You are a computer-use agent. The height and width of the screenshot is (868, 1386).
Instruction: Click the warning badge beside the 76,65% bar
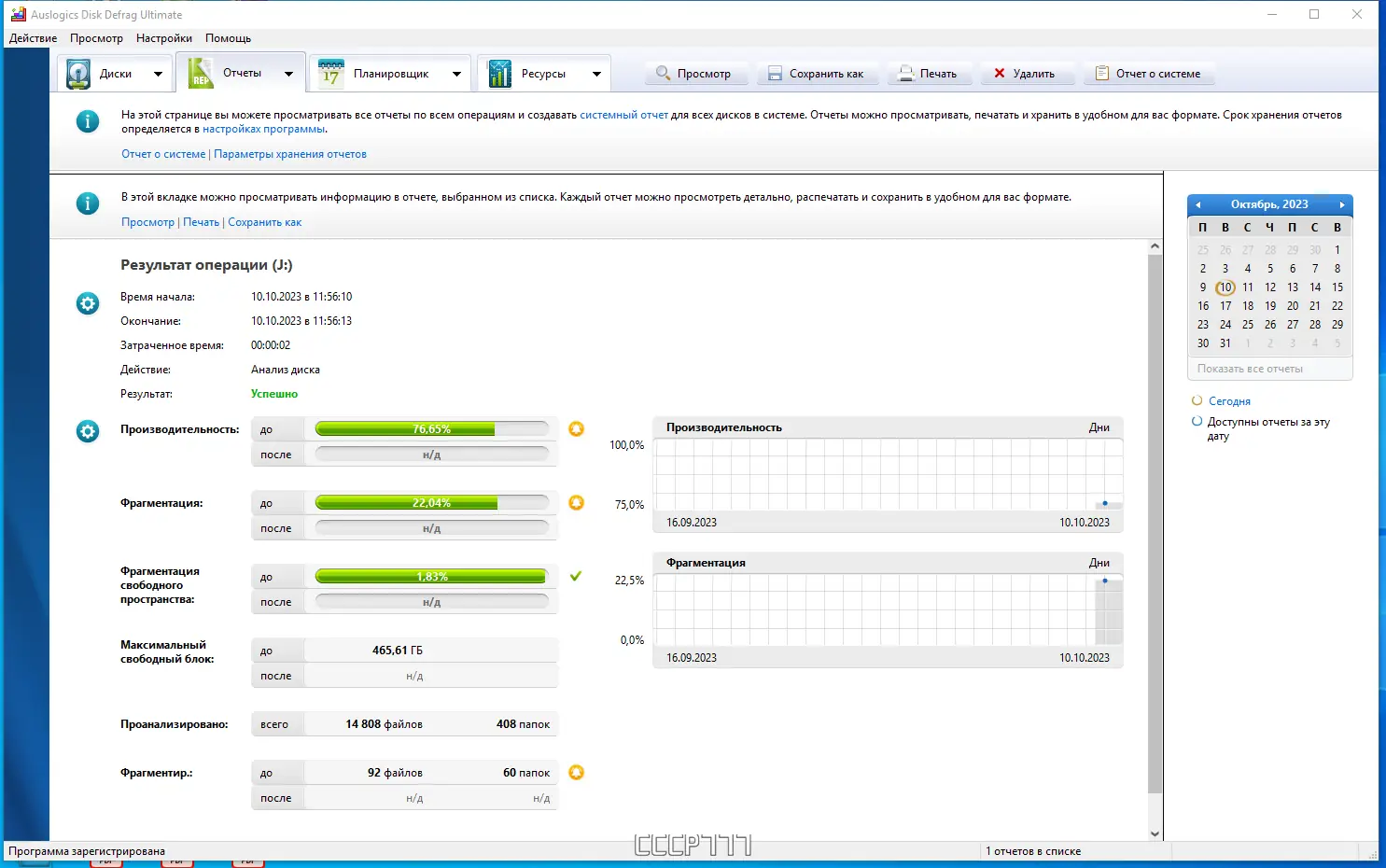[577, 428]
